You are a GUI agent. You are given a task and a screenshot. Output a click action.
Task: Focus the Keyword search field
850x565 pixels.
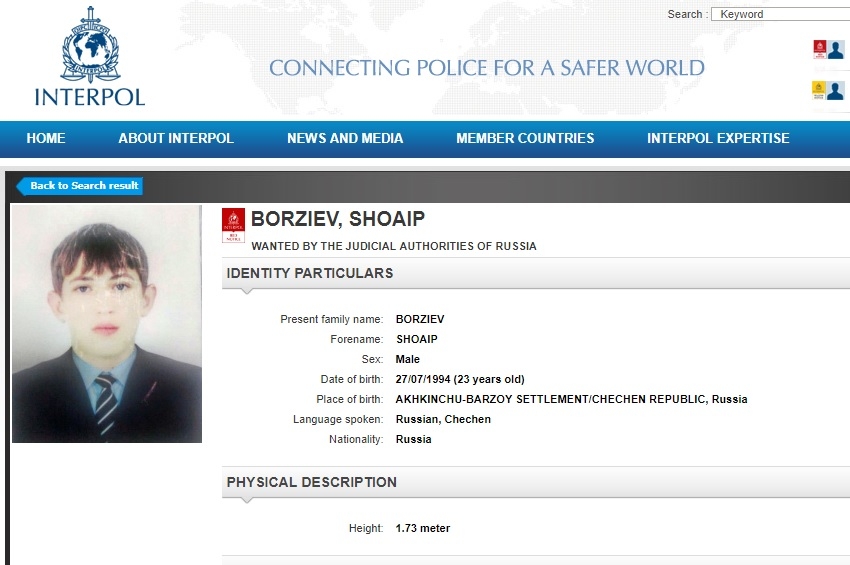pyautogui.click(x=781, y=14)
